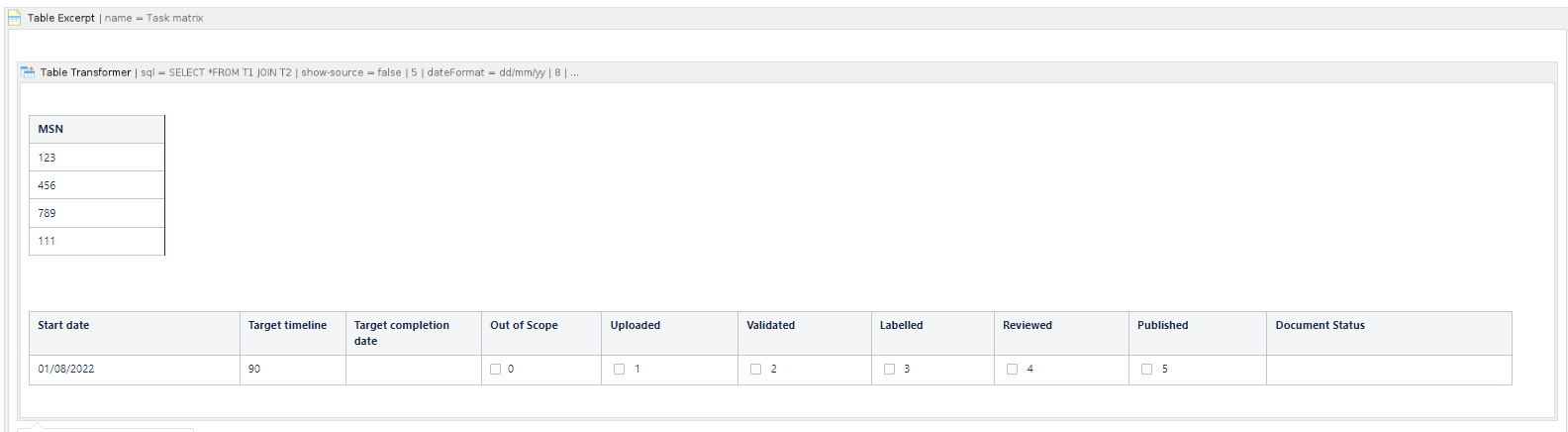Open the MSN link 789
Image resolution: width=1568 pixels, height=432 pixels.
47,213
